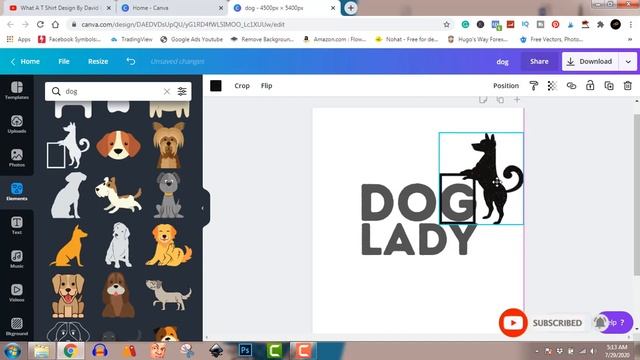Open the Pinterest extension icon
The width and height of the screenshot is (640, 360).
555,24
